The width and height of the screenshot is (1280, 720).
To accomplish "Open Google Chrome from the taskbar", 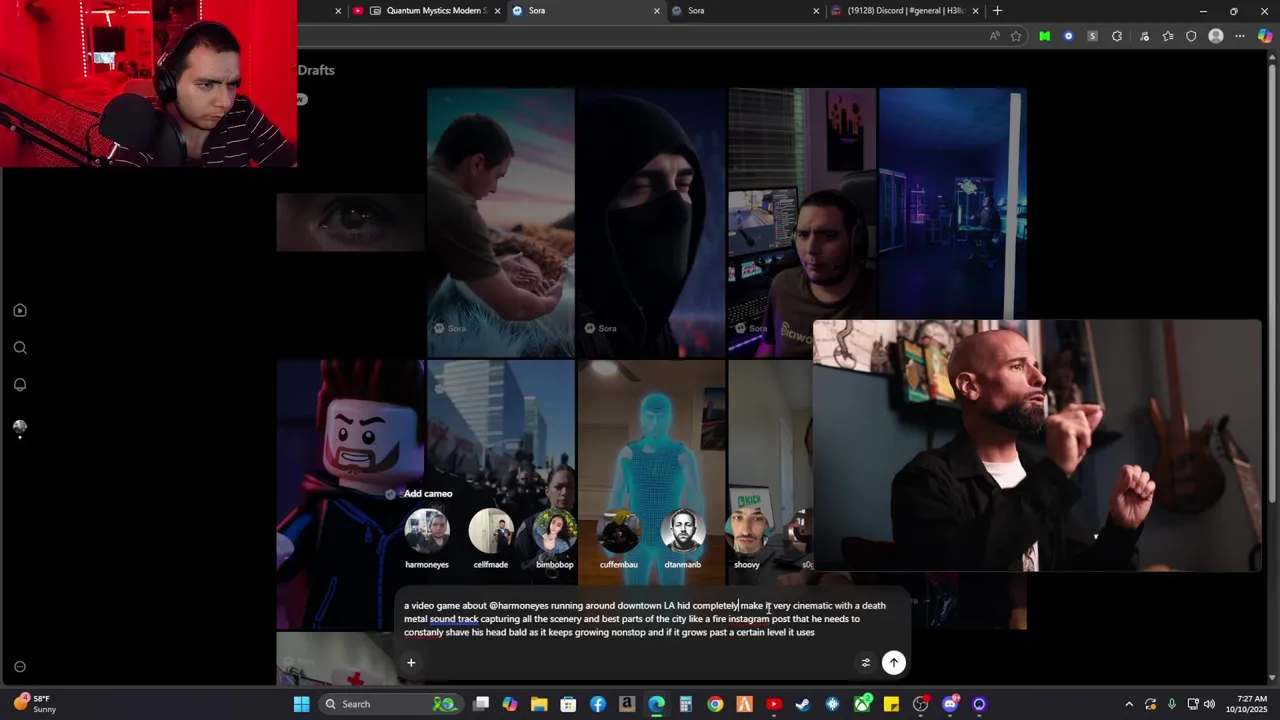I will tap(715, 704).
